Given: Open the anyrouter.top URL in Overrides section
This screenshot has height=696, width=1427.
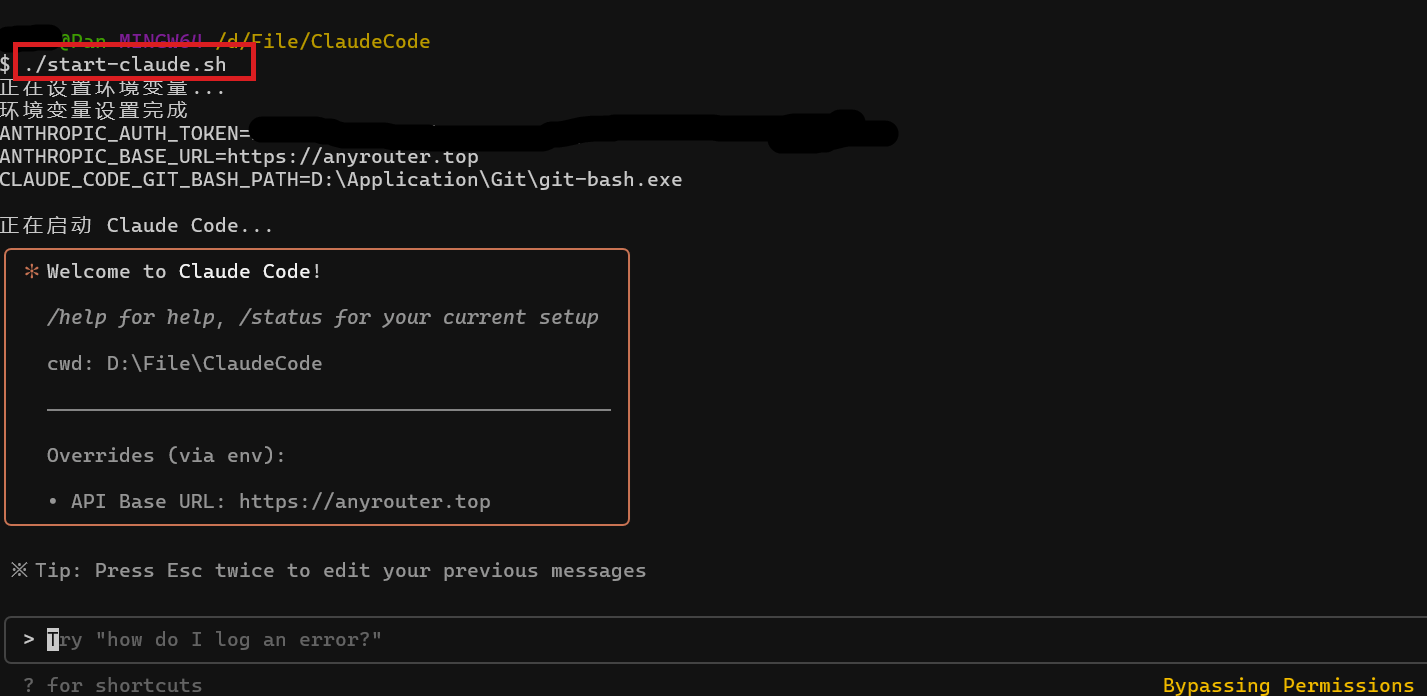Looking at the screenshot, I should (365, 501).
